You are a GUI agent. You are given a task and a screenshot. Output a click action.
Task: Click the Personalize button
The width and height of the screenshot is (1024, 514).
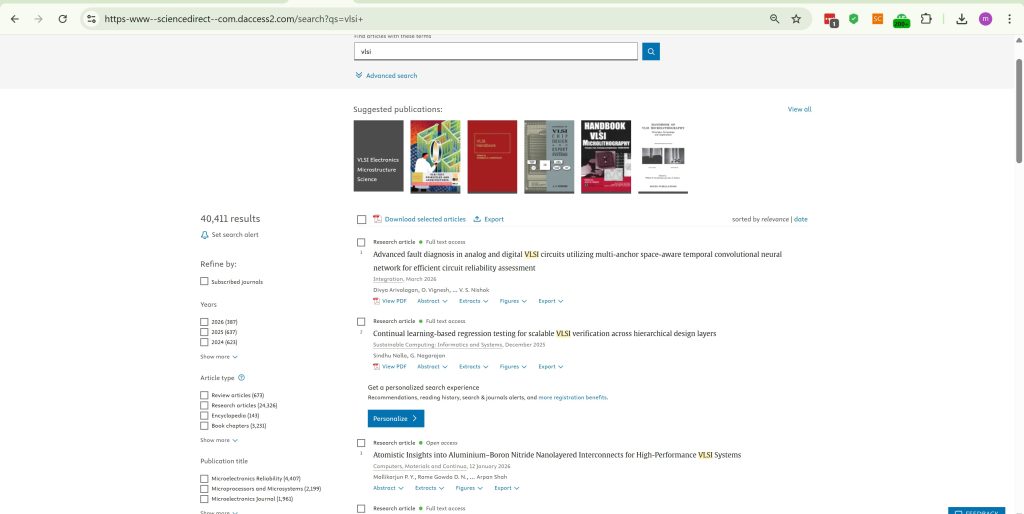coord(396,419)
